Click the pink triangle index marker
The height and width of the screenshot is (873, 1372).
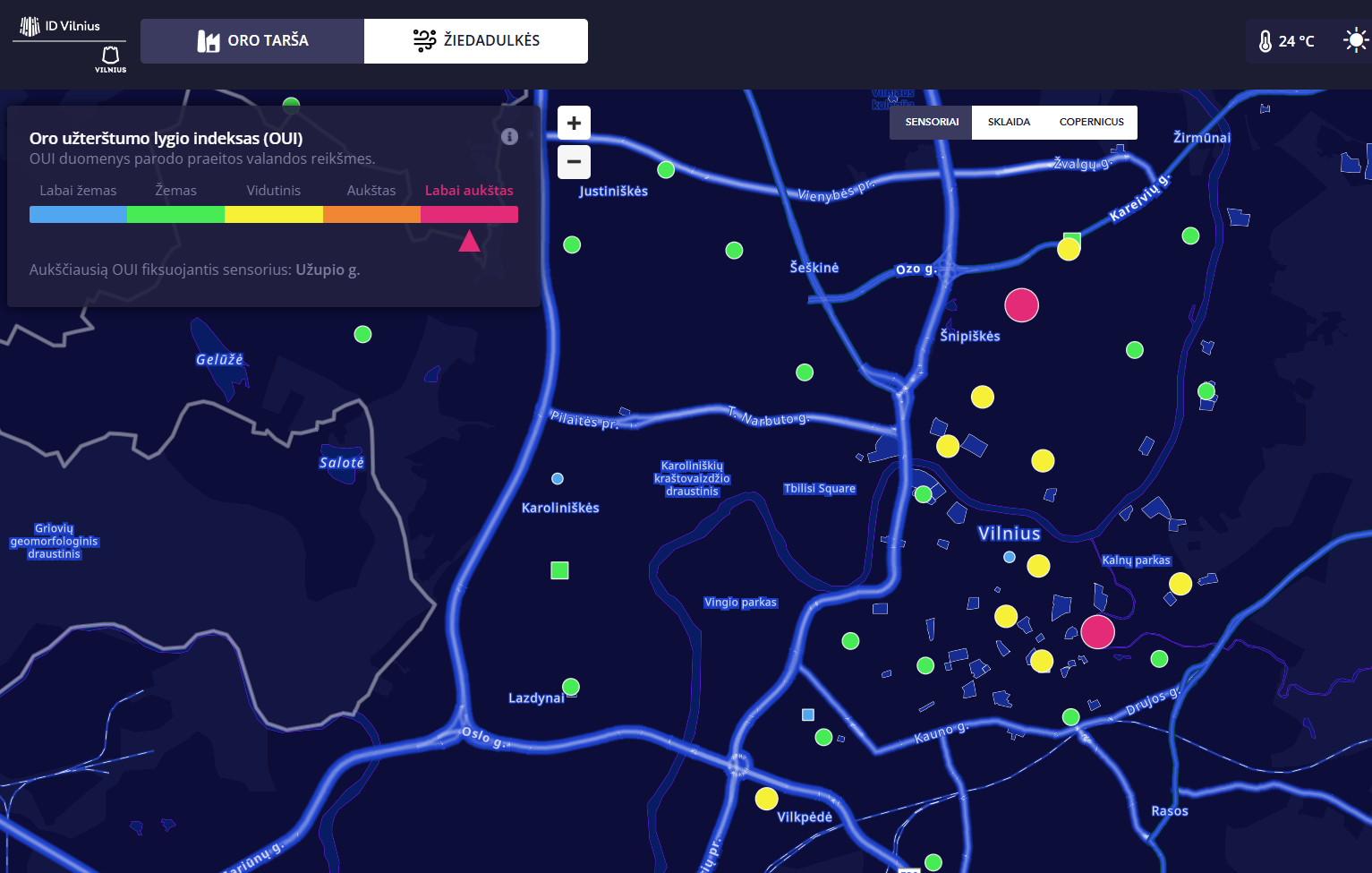[469, 242]
